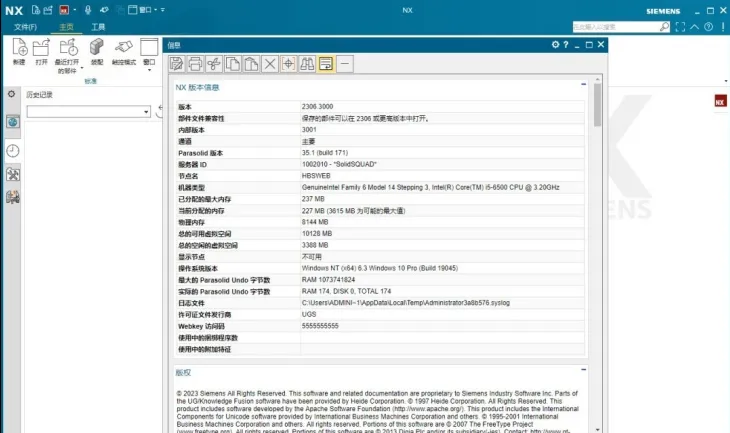Toggle the highlighted word wrap icon
Screen dimensions: 730x433
coord(326,64)
